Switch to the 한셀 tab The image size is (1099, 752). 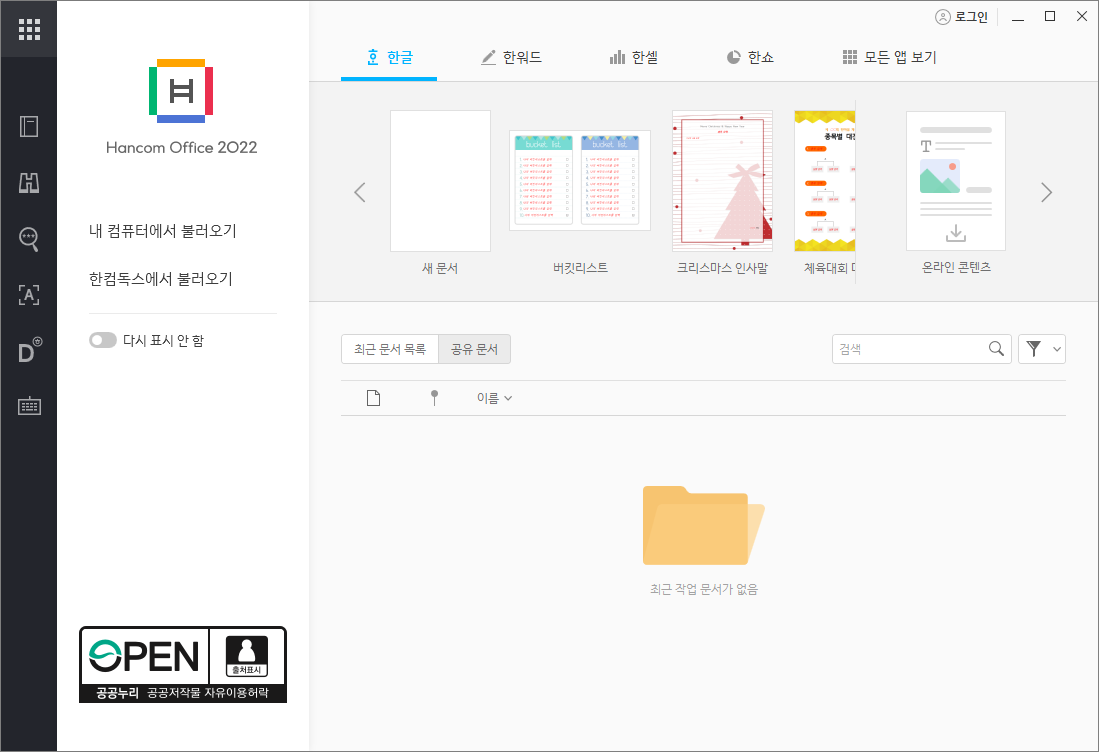tap(634, 57)
